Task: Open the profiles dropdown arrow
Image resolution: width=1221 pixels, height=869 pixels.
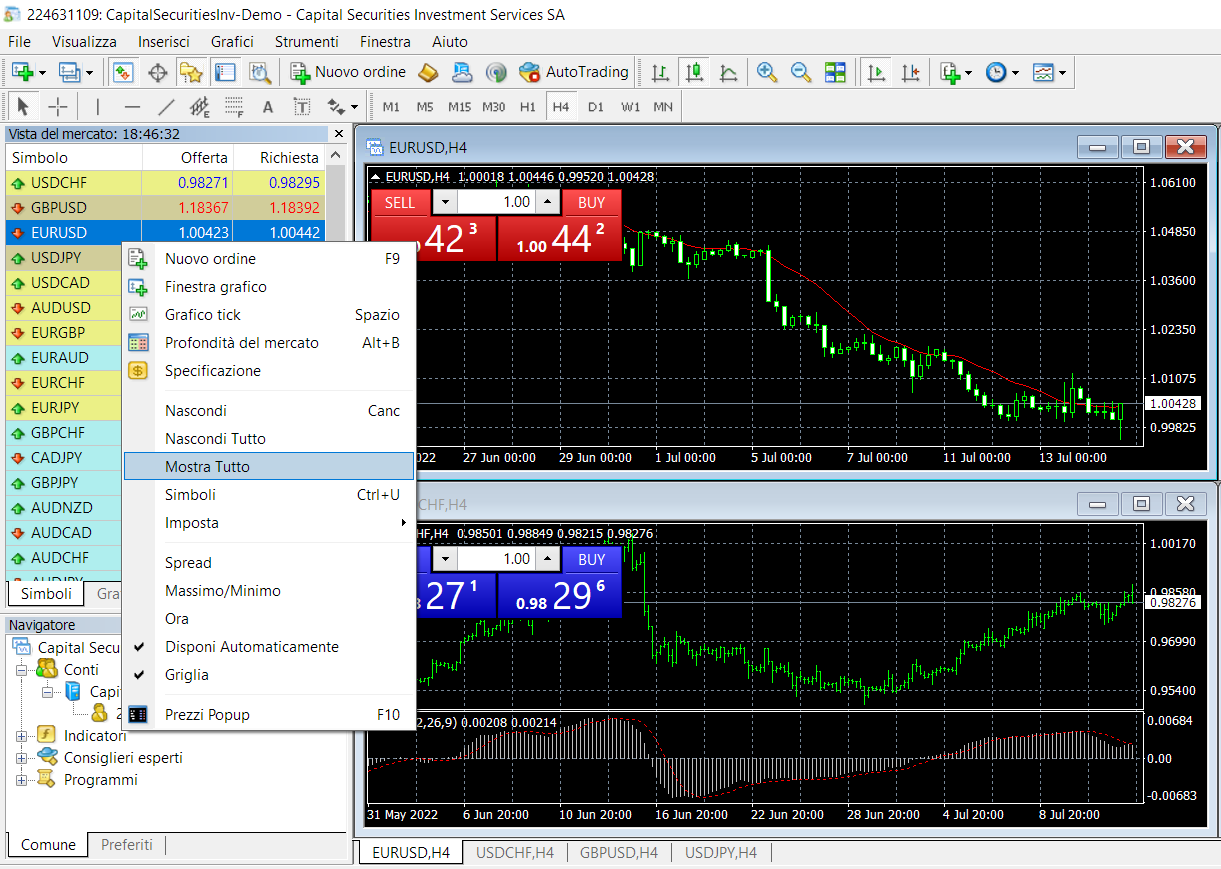Action: click(x=90, y=72)
